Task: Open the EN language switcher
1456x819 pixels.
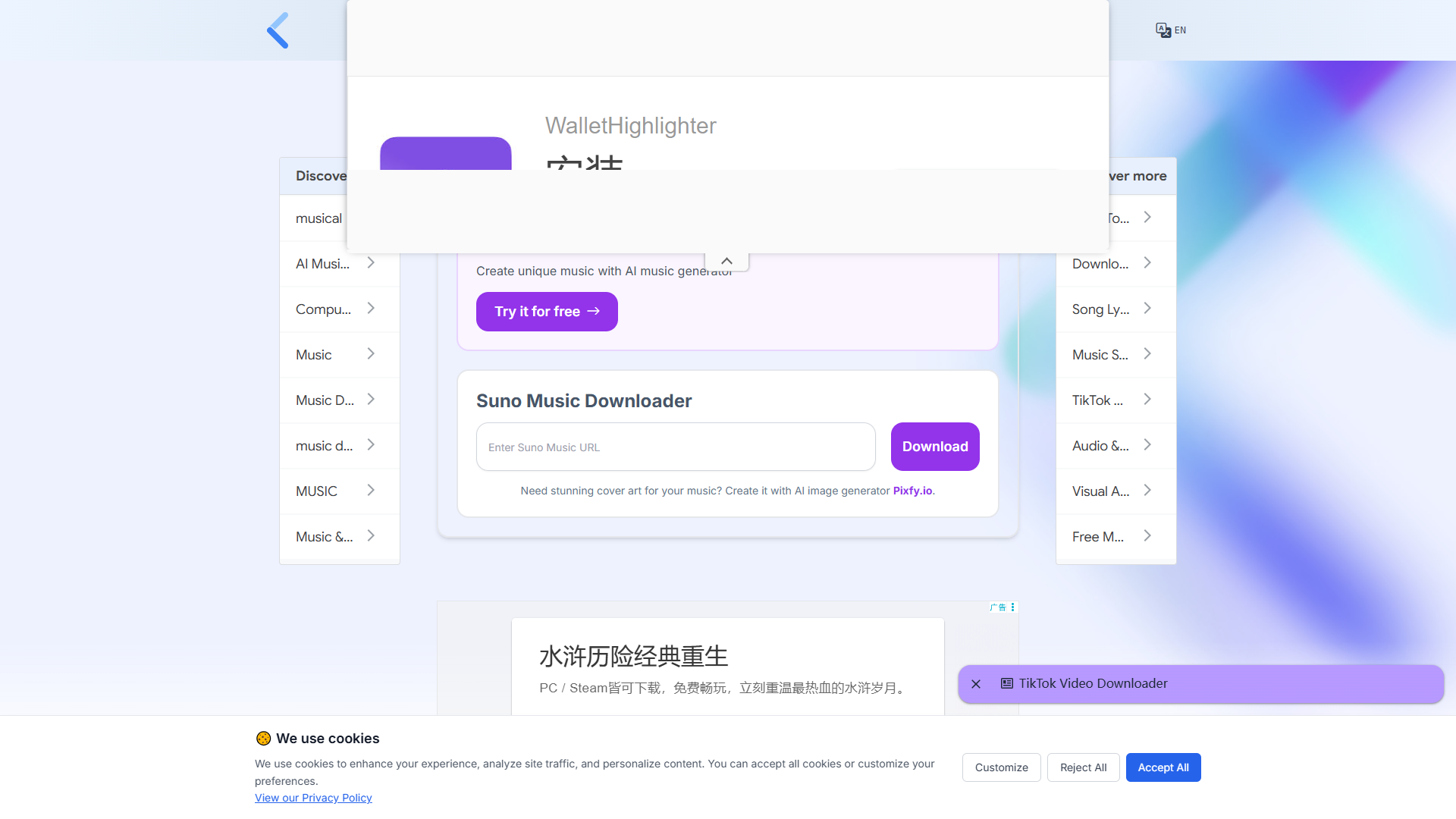Action: coord(1171,30)
